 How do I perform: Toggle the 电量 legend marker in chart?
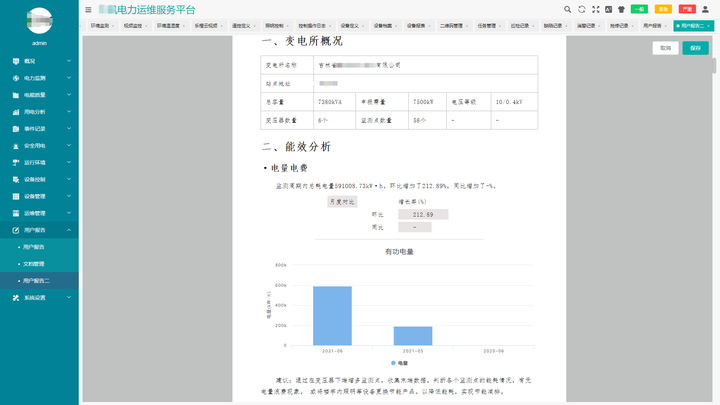[x=393, y=363]
